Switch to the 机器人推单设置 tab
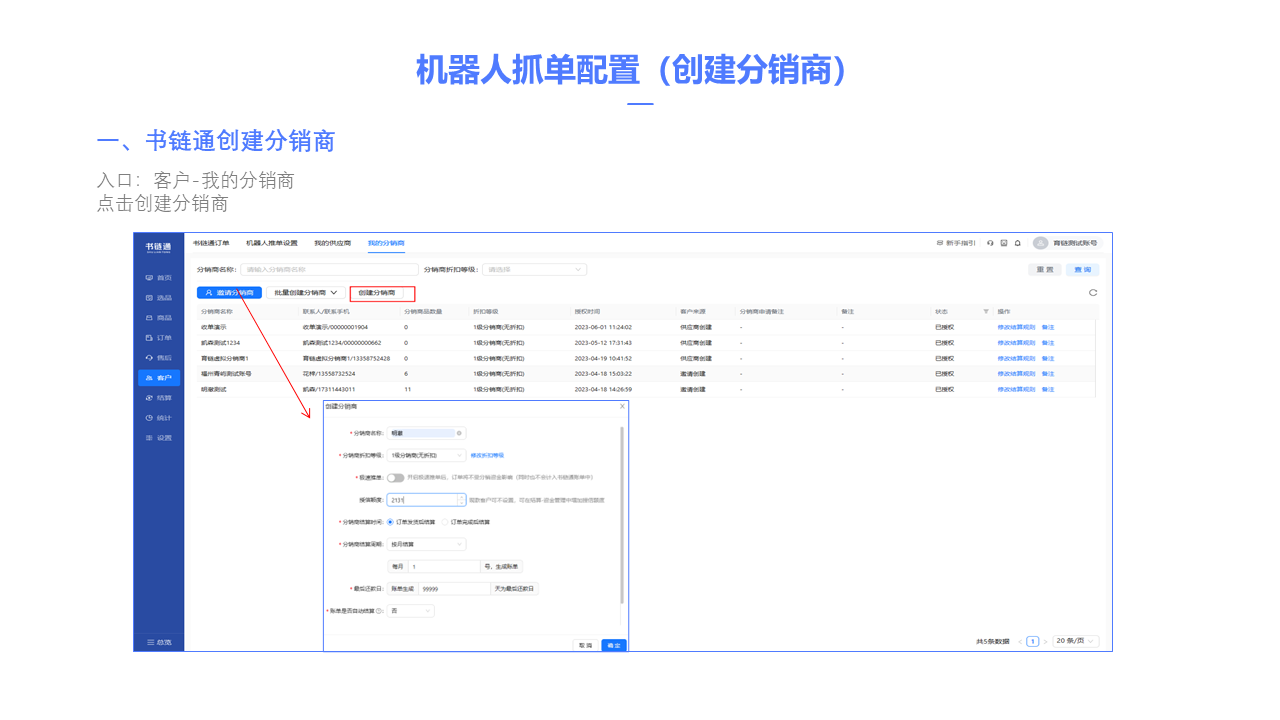The image size is (1280, 720). coord(272,243)
